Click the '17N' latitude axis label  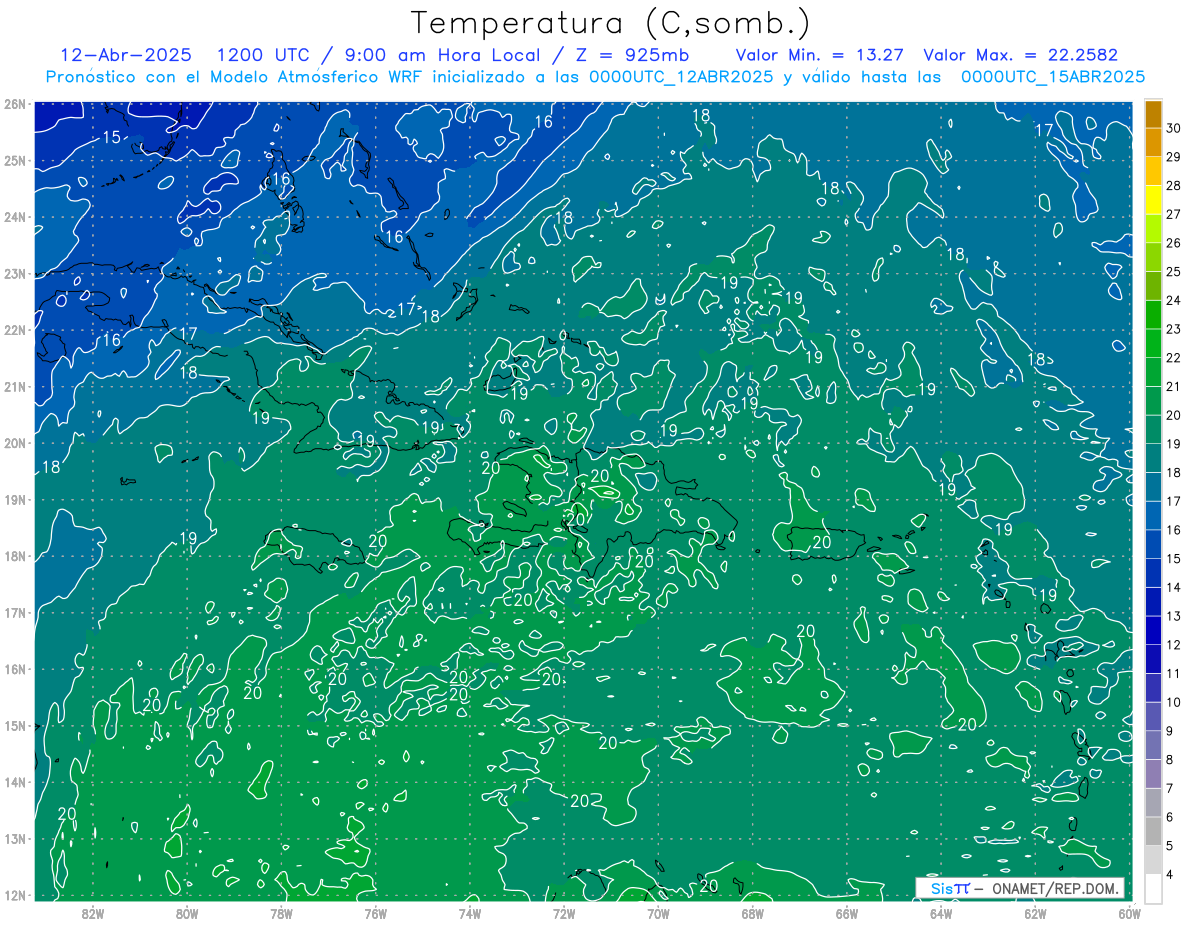coord(15,613)
